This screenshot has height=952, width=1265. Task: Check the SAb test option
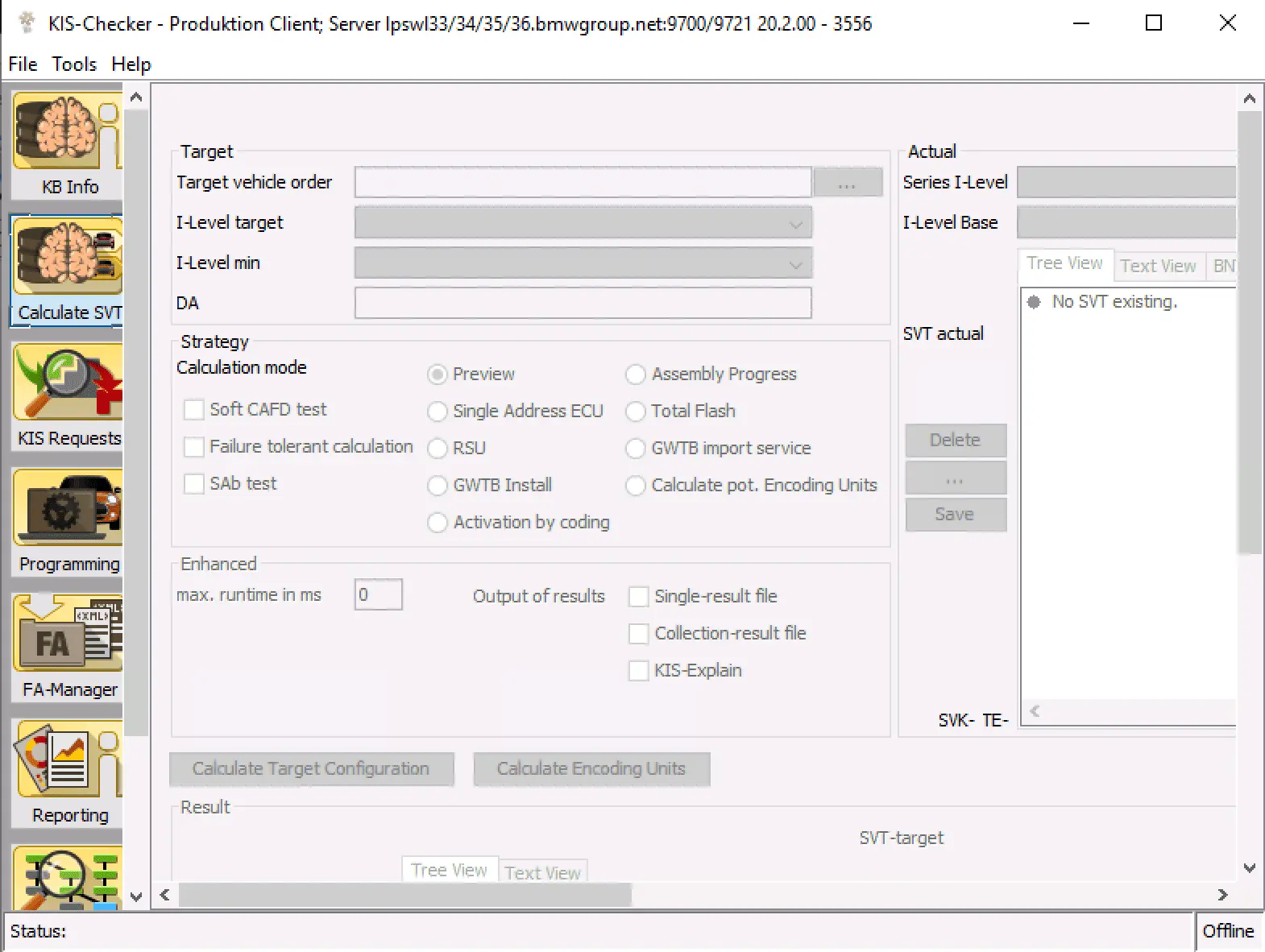pyautogui.click(x=193, y=484)
